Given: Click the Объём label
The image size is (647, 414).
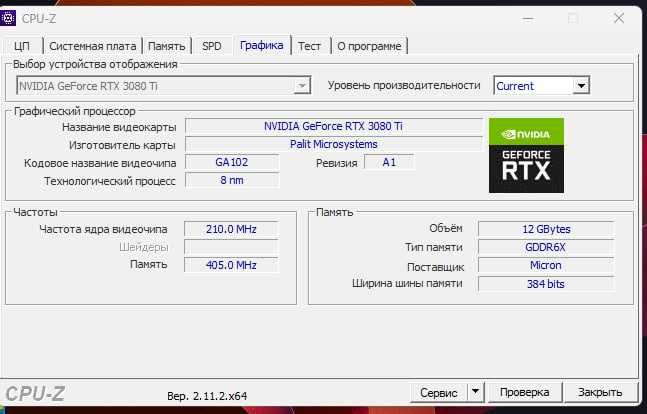Looking at the screenshot, I should 446,228.
